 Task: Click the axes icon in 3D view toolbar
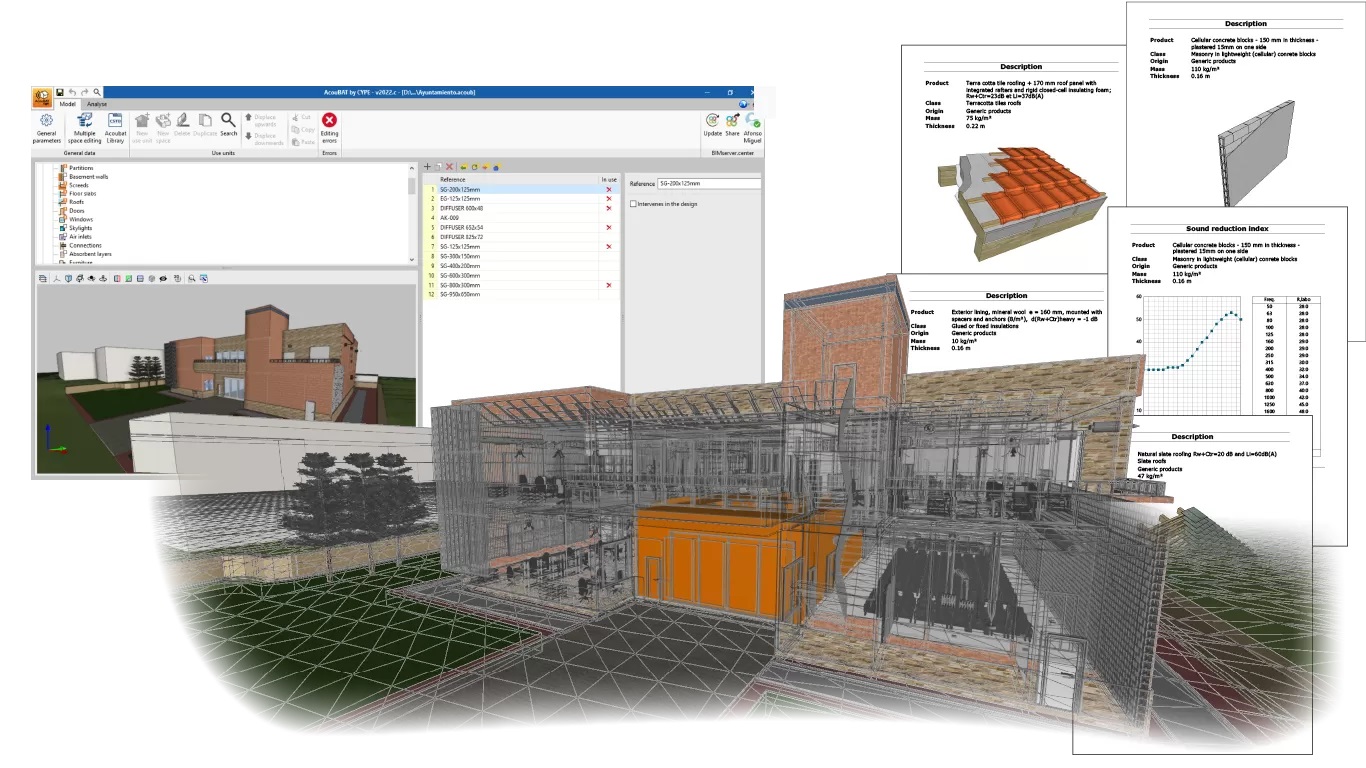(x=57, y=278)
